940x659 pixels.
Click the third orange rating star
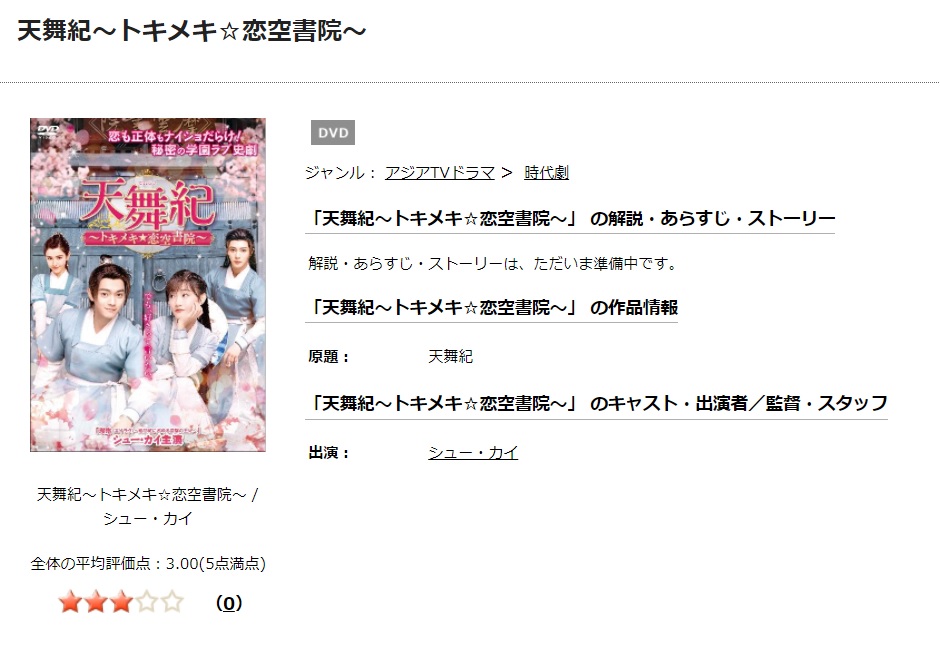click(121, 601)
